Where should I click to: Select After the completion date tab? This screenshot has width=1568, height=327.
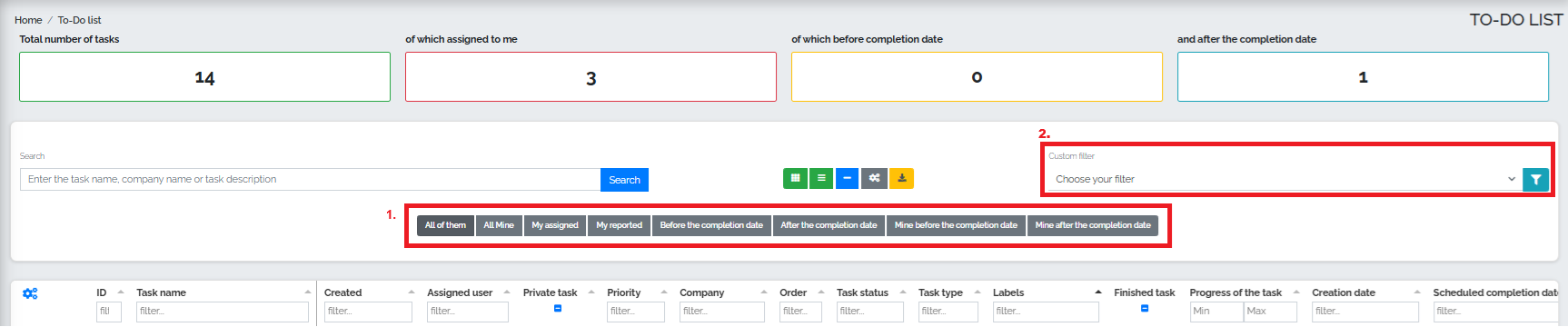(829, 225)
